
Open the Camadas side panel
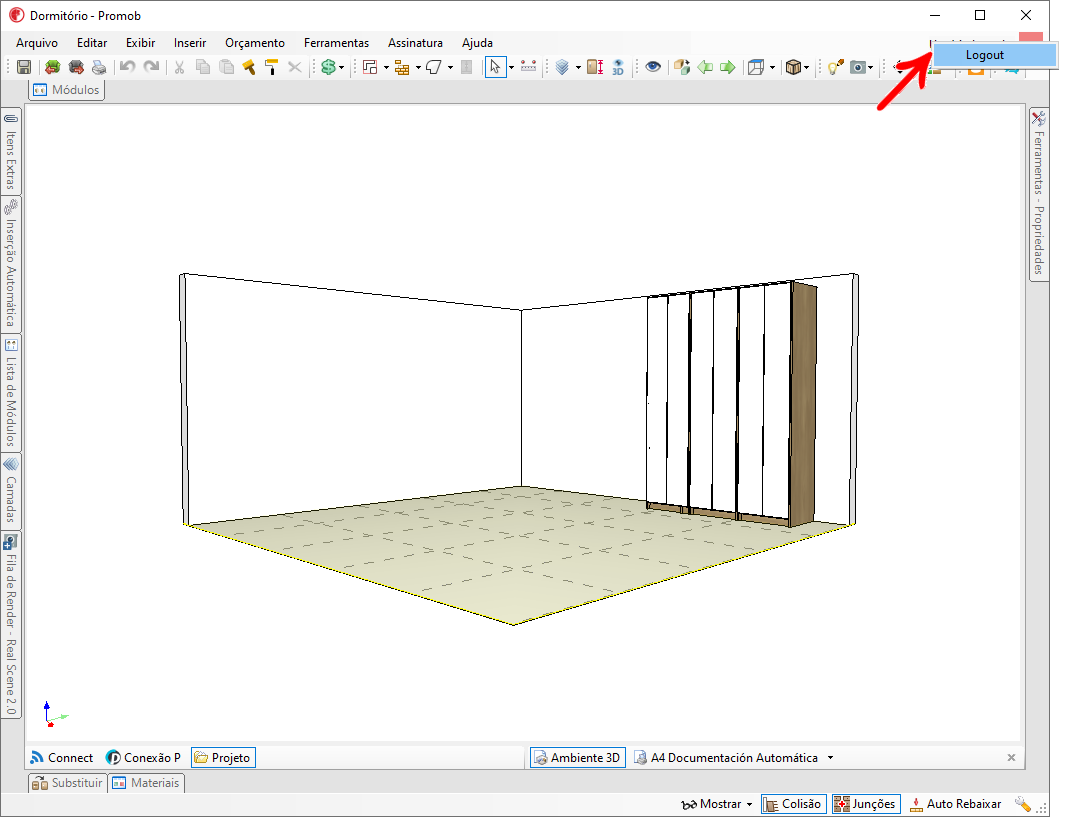point(11,490)
